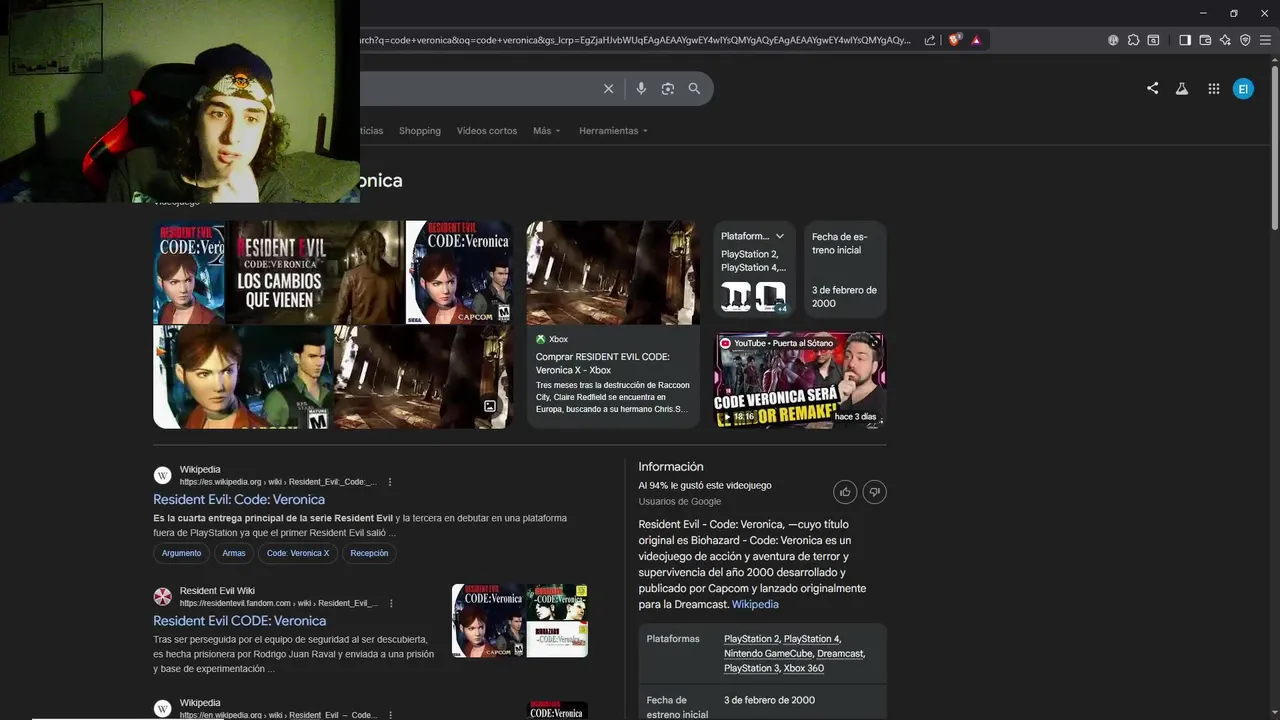The width and height of the screenshot is (1280, 720).
Task: Open Brave VPN shield icon
Action: coord(1245,40)
